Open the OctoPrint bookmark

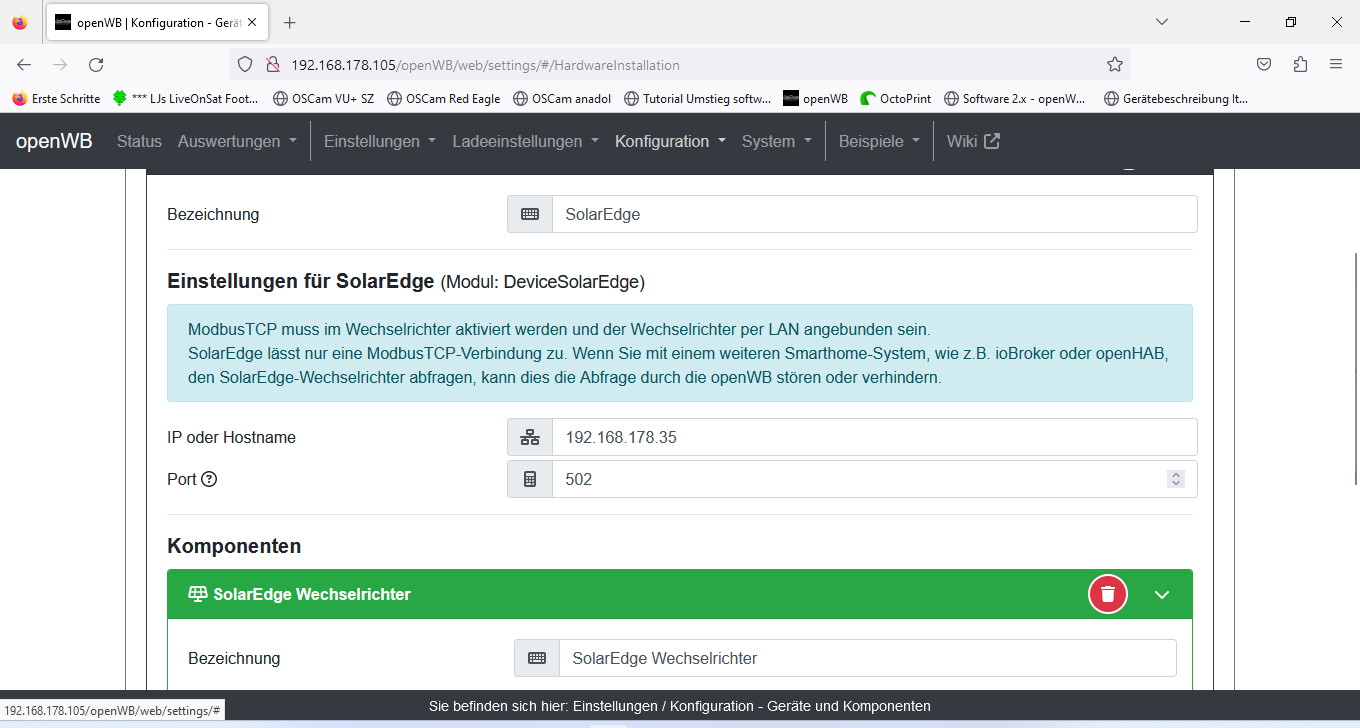tap(896, 99)
